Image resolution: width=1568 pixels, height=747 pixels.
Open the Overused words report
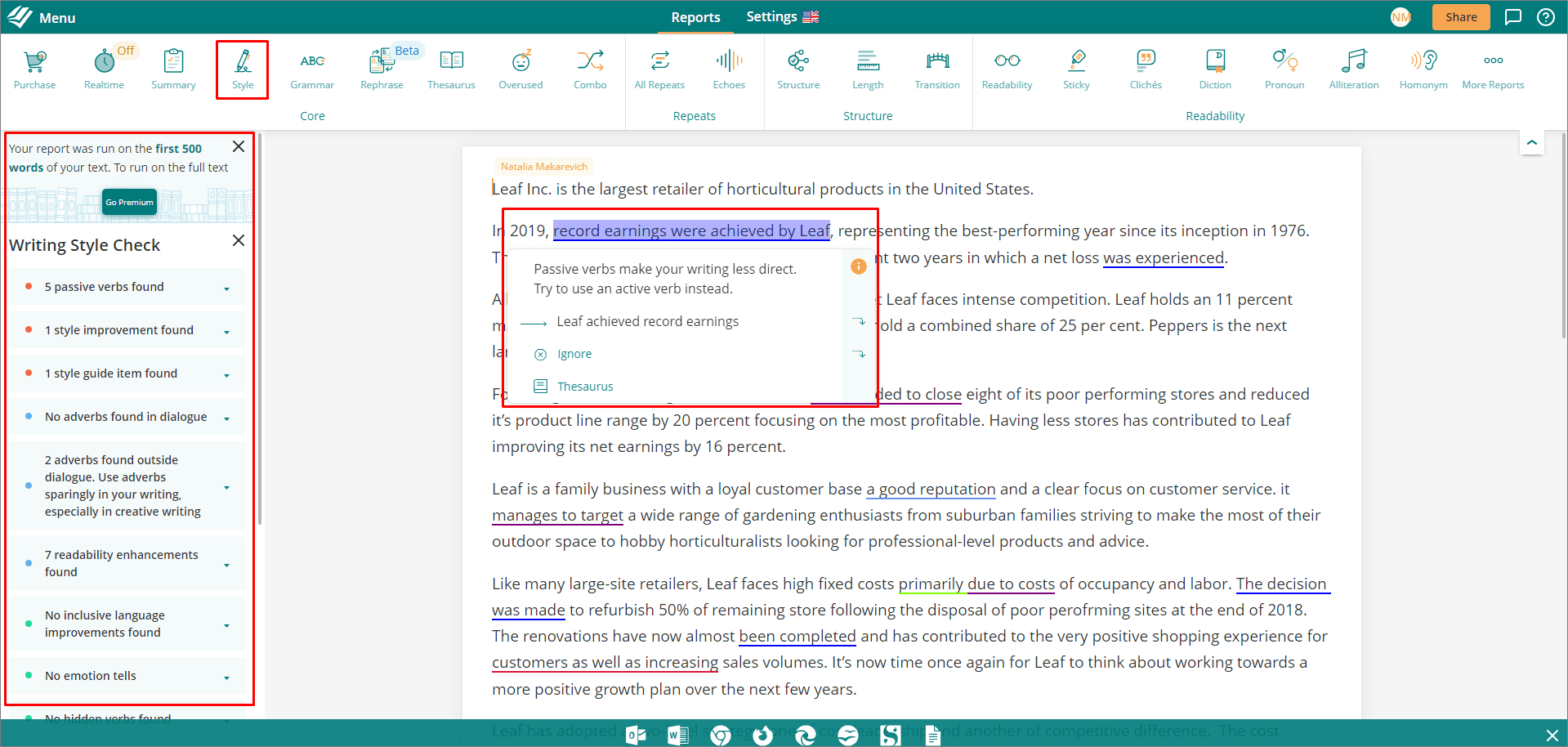pos(520,69)
